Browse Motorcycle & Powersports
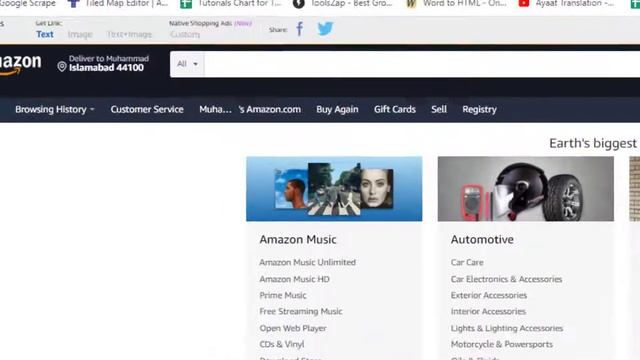 pyautogui.click(x=502, y=344)
